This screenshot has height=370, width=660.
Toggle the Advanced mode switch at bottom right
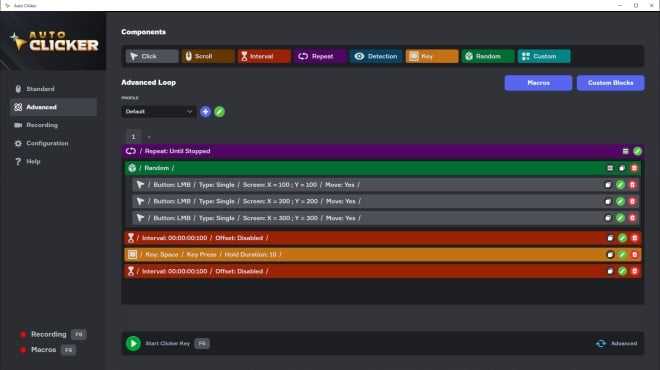[601, 343]
